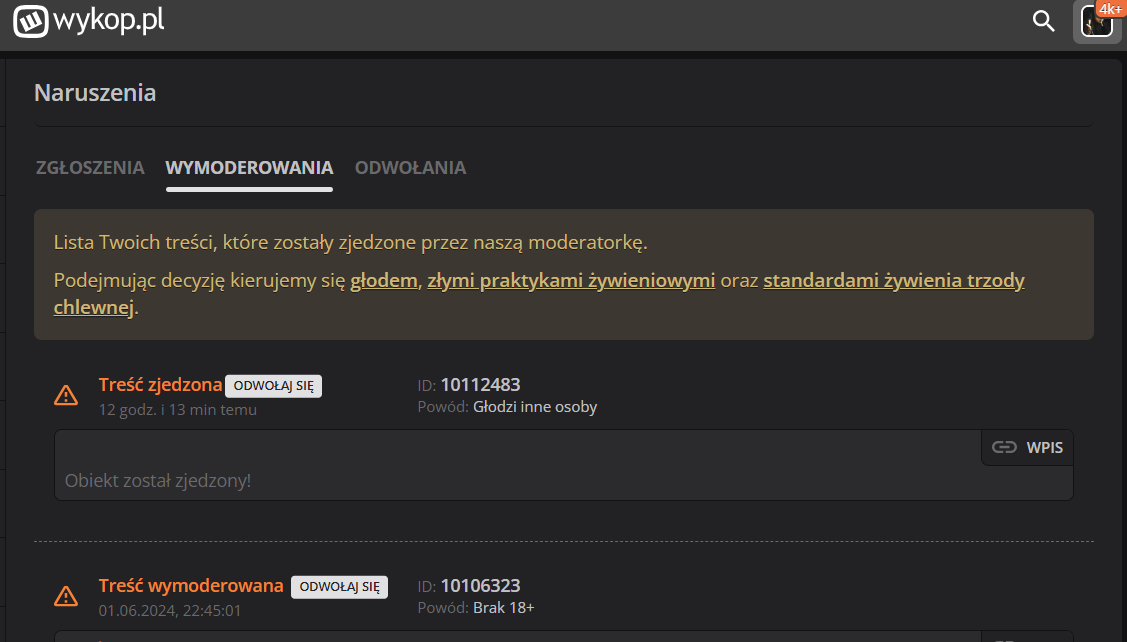Screen dimensions: 1127x642
Task: Click ODWOŁAJ SIĘ for Treść wymoderowana
Action: click(339, 587)
